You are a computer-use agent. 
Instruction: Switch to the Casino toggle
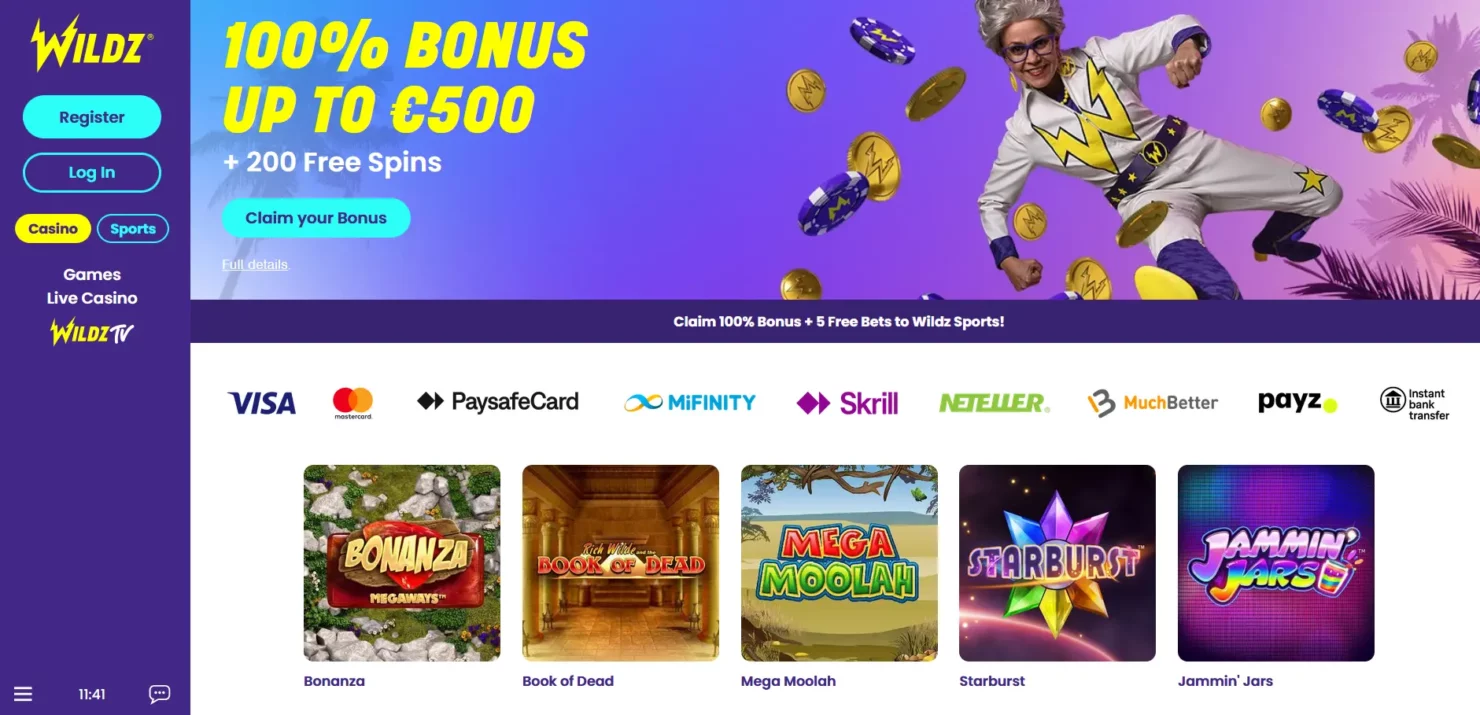tap(53, 229)
